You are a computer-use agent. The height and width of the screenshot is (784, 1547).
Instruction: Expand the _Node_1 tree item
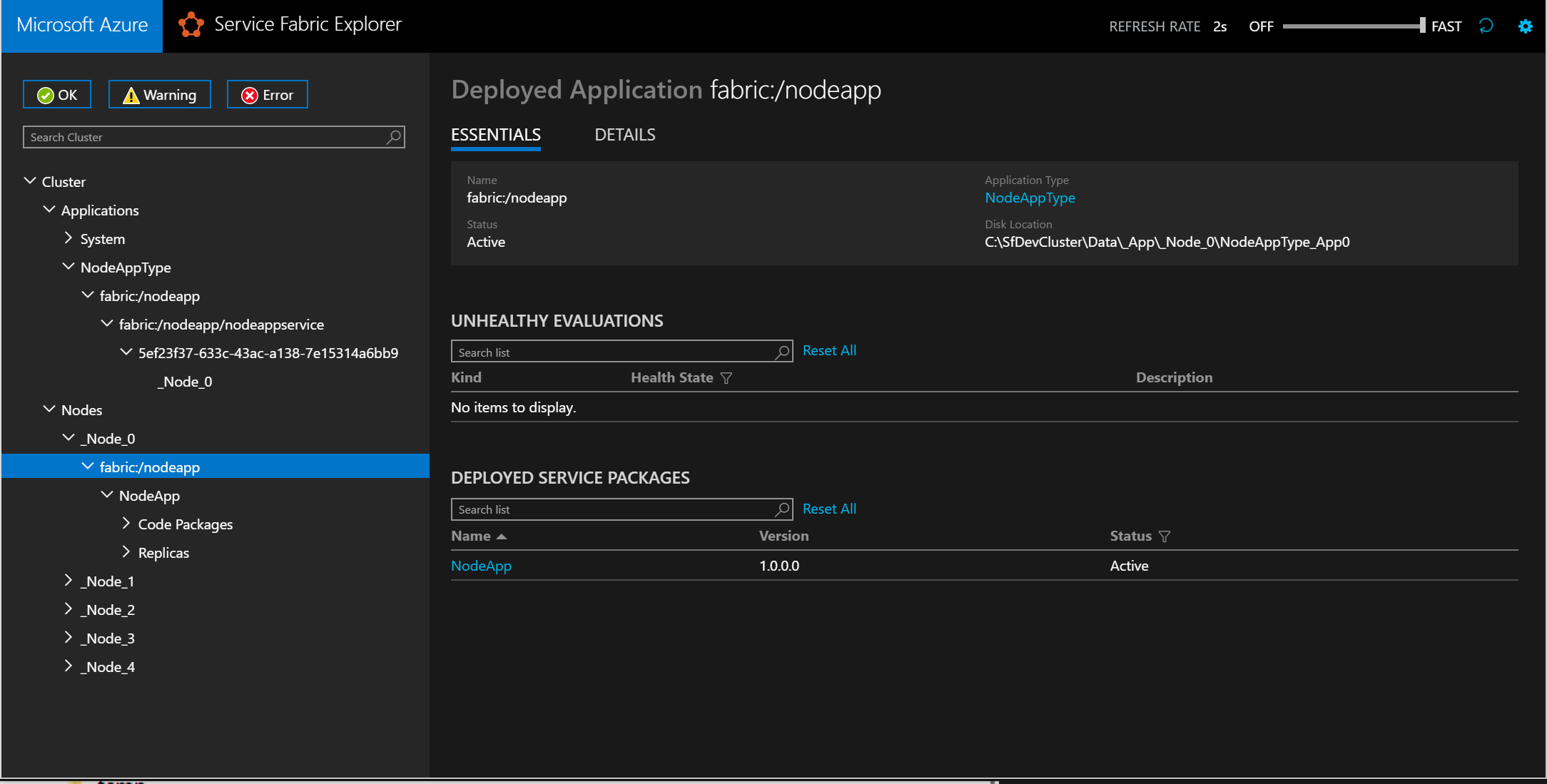point(68,580)
